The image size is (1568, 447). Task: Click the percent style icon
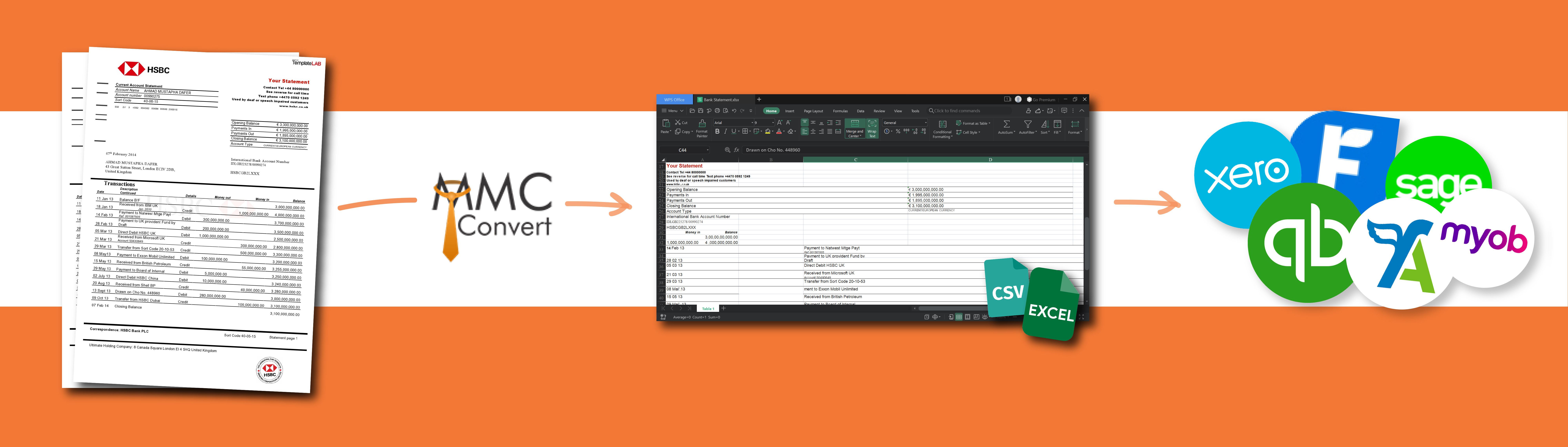[x=898, y=132]
